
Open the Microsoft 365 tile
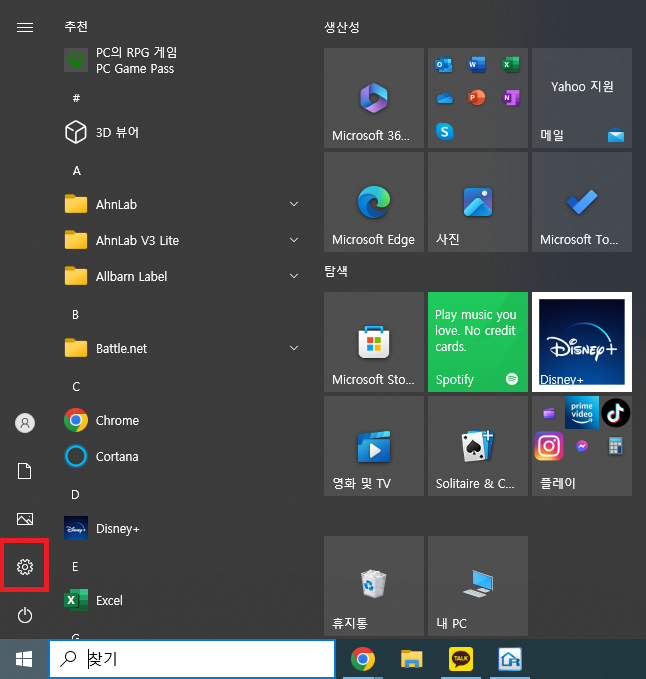coord(374,98)
